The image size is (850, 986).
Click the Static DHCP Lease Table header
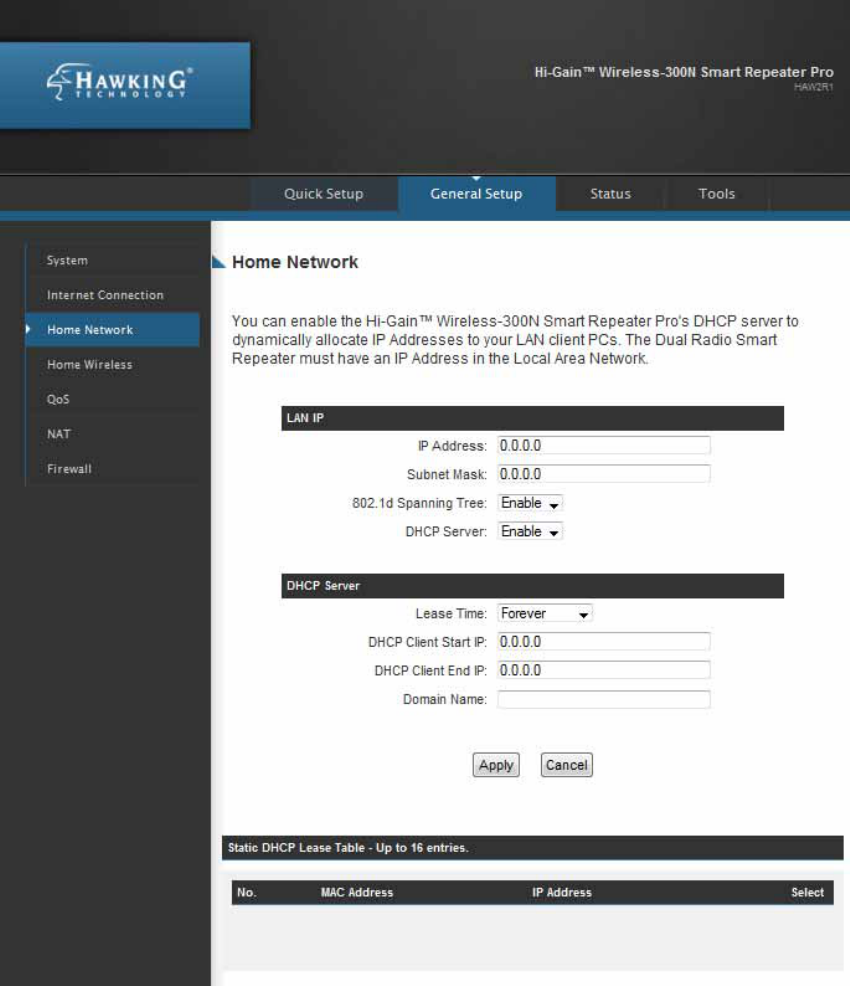pos(533,848)
